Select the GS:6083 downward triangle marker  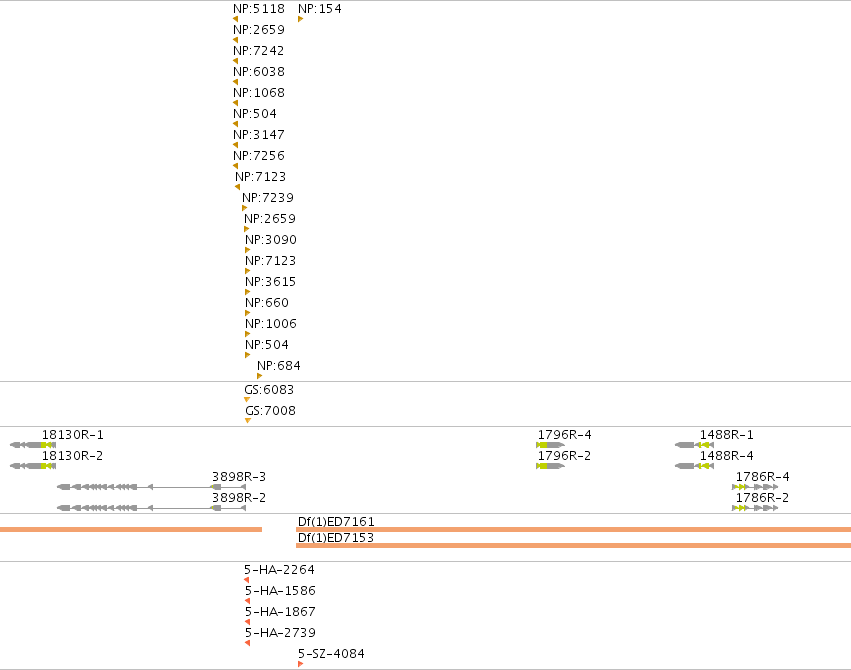[247, 400]
